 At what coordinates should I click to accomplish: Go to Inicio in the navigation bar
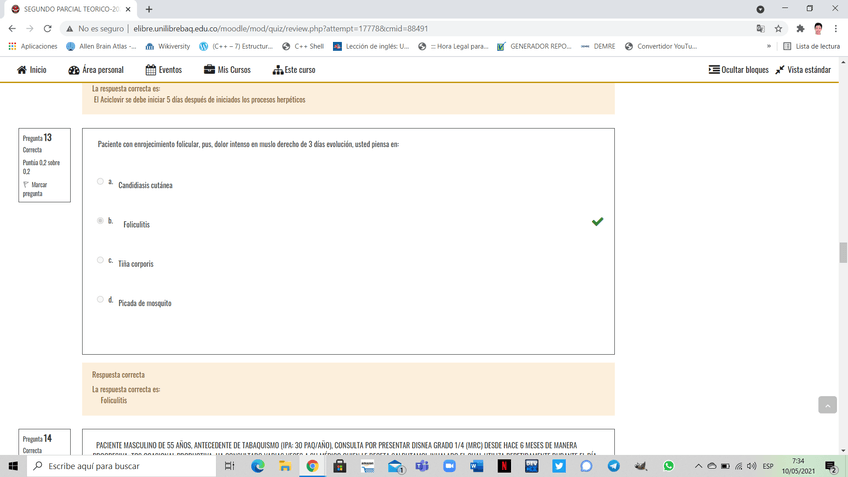(32, 70)
